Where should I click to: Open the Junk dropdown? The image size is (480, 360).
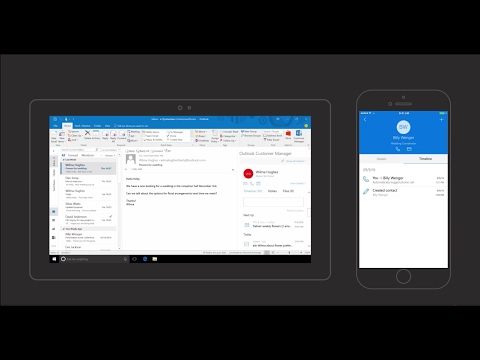73,140
